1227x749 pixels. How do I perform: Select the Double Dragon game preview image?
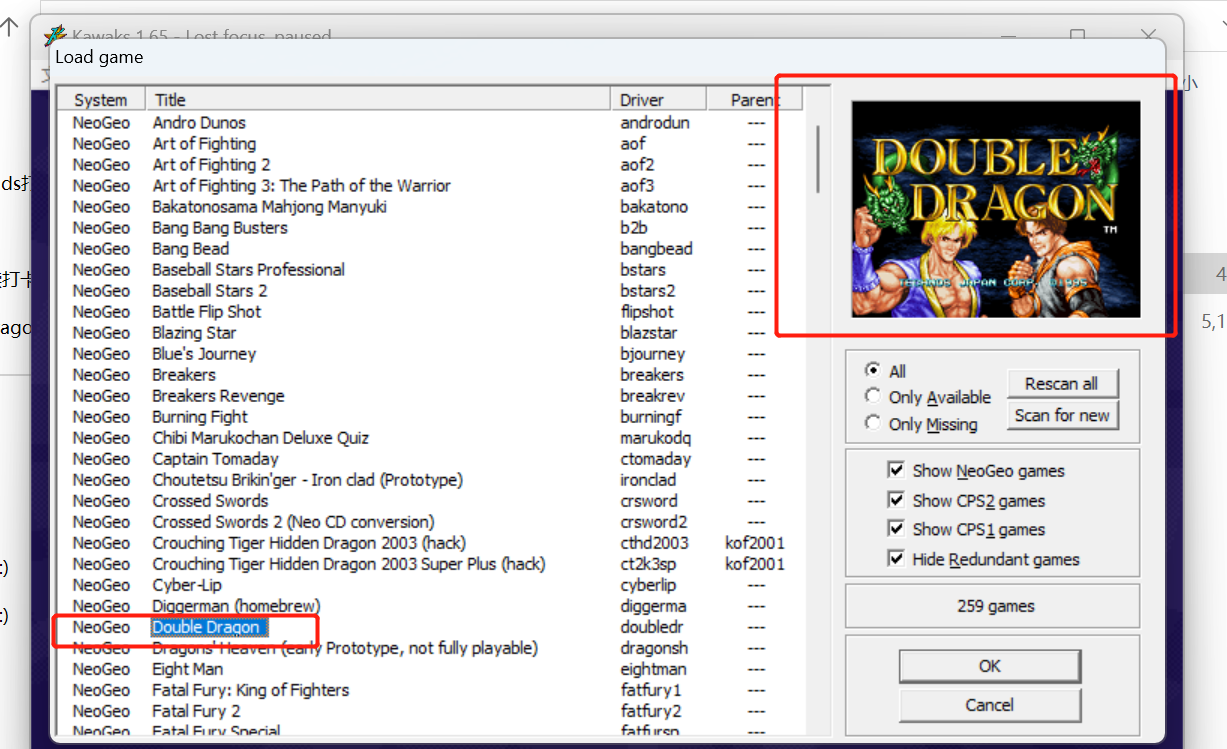tap(995, 207)
